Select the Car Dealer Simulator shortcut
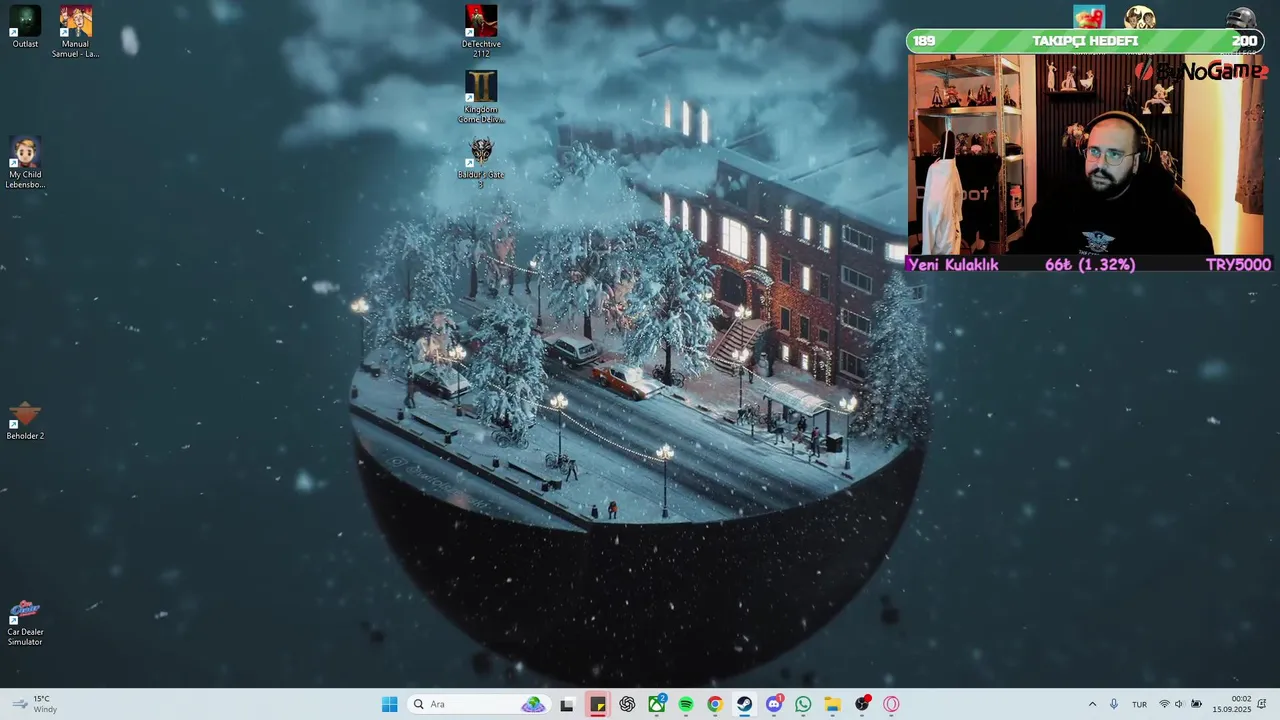This screenshot has width=1280, height=720. (x=25, y=623)
